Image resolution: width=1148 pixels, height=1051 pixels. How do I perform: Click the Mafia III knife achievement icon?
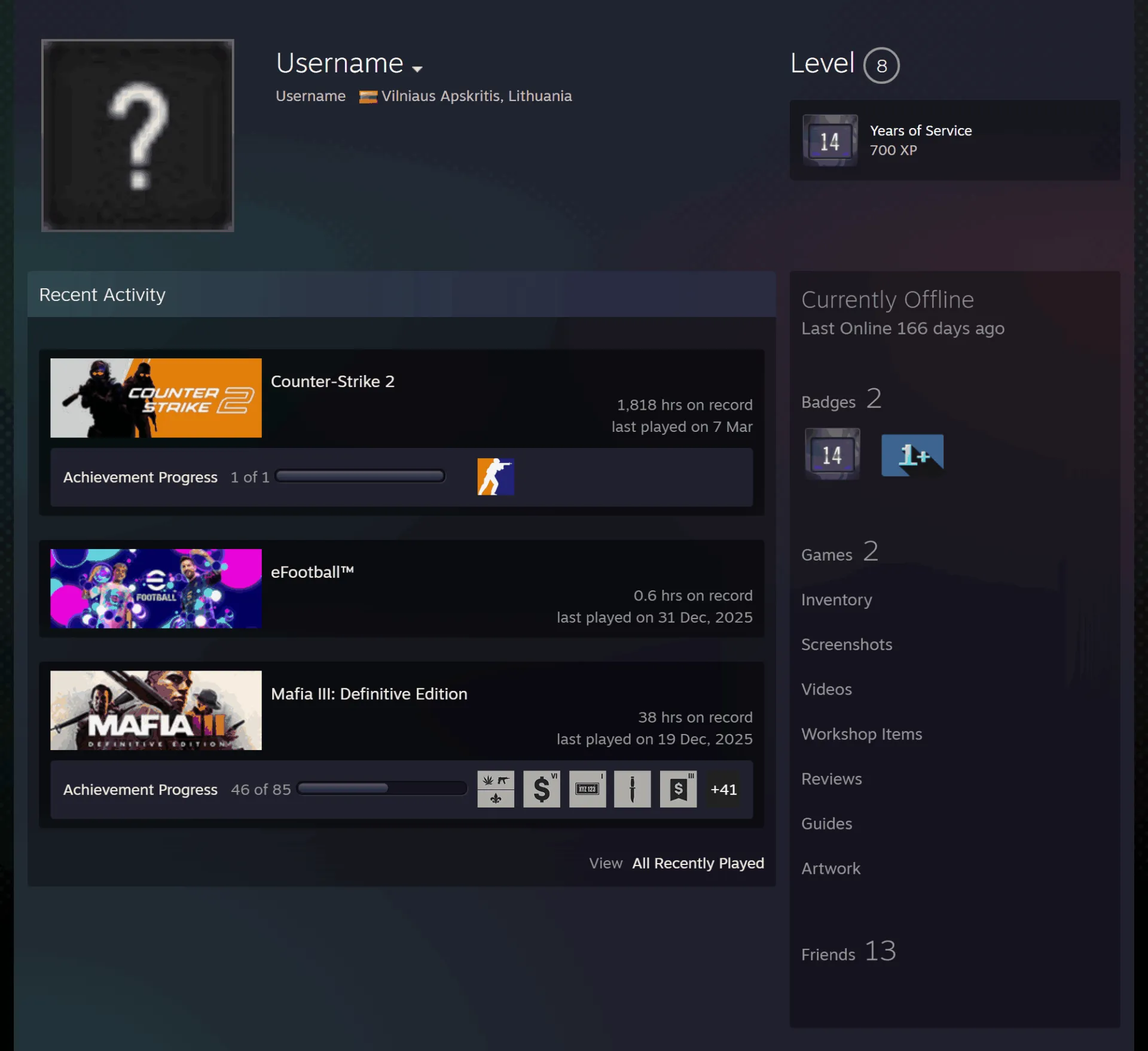pos(633,789)
